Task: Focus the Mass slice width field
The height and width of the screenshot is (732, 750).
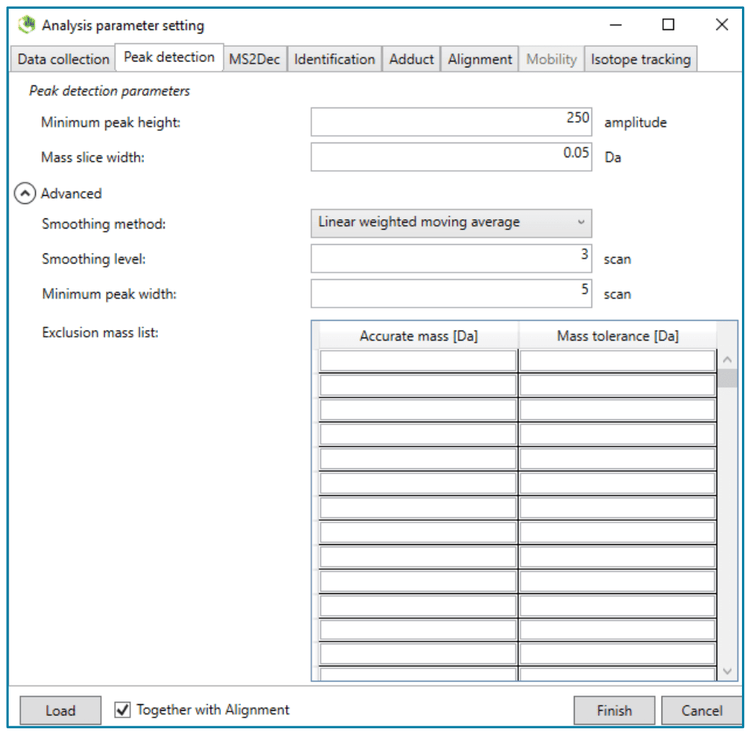Action: point(451,157)
